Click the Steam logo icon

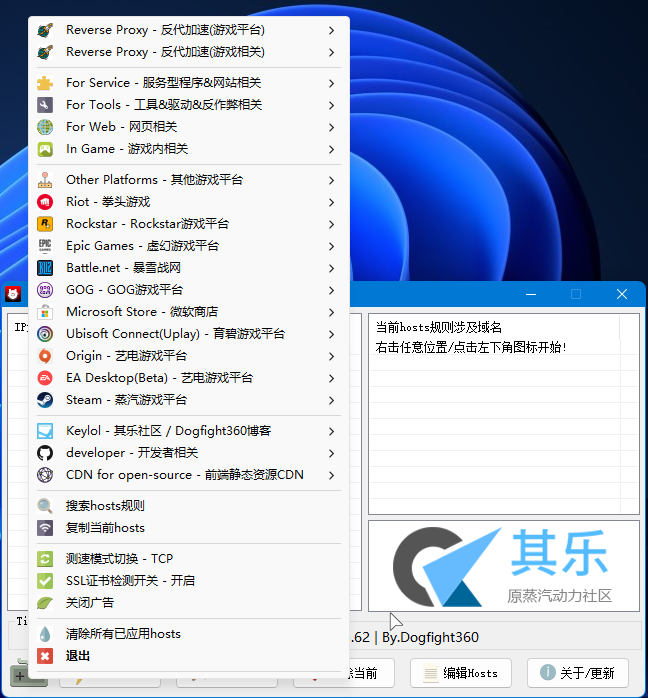coord(45,400)
